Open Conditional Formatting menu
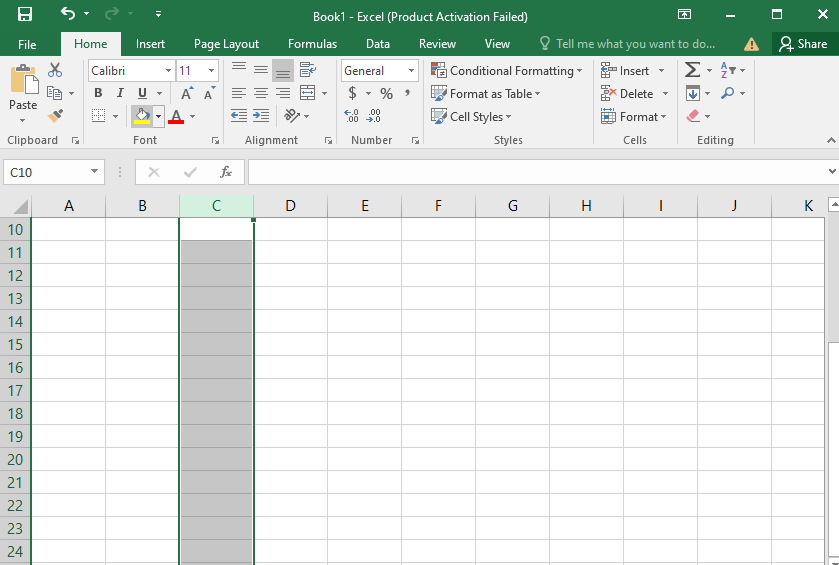839x565 pixels. [507, 71]
